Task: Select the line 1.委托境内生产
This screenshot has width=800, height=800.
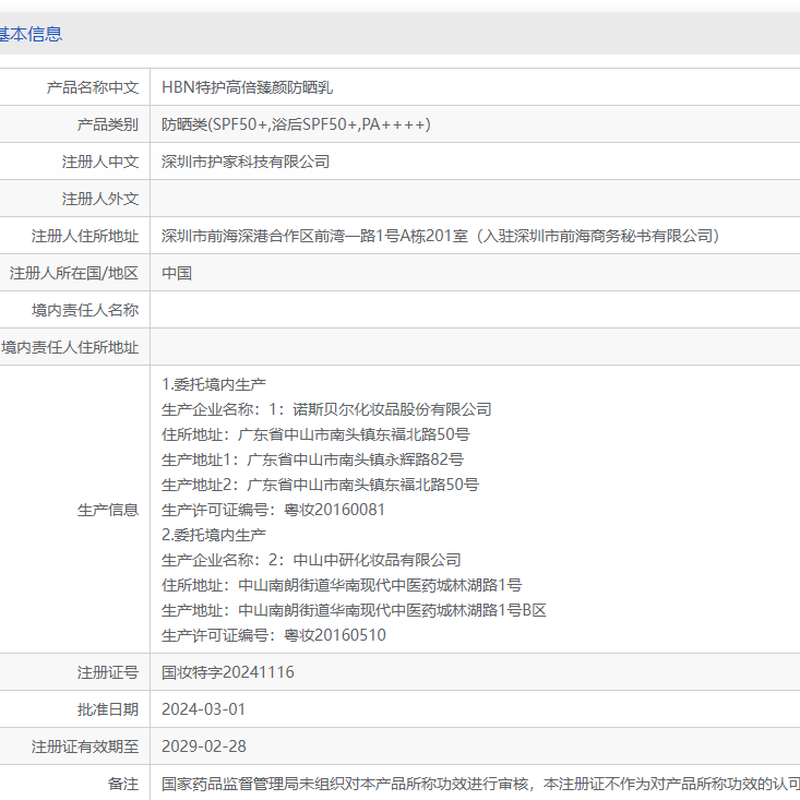Action: point(214,385)
